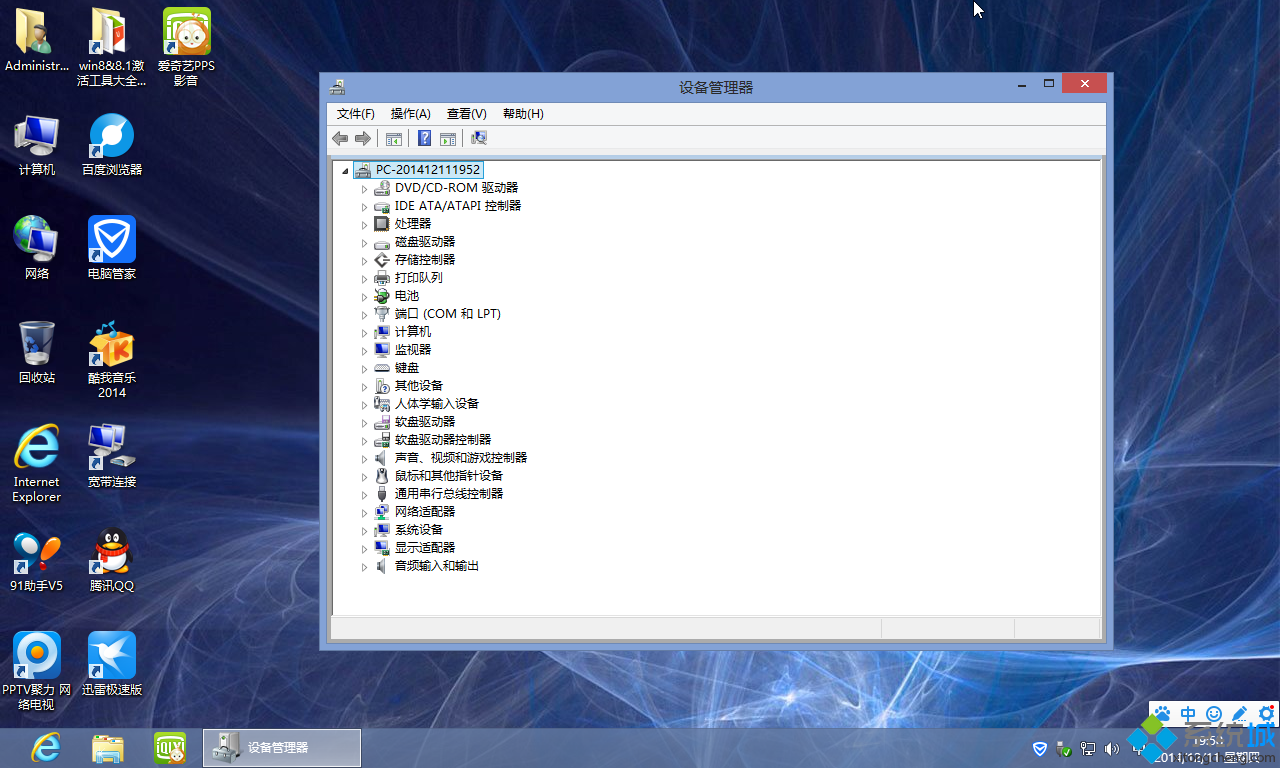Open 百度浏览器 desktop shortcut
Screen dimensions: 1280x768
112,145
